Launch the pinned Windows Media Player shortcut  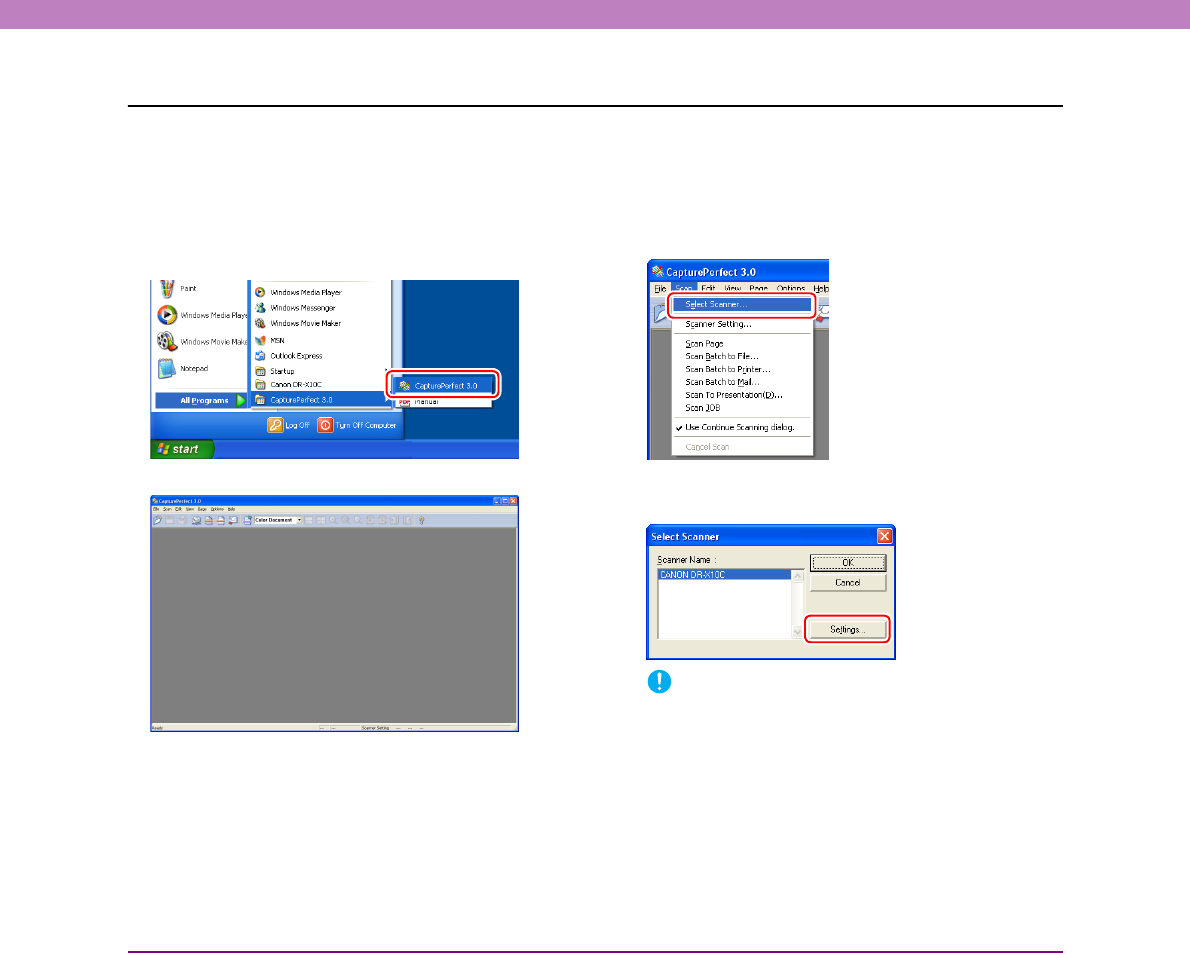[201, 315]
